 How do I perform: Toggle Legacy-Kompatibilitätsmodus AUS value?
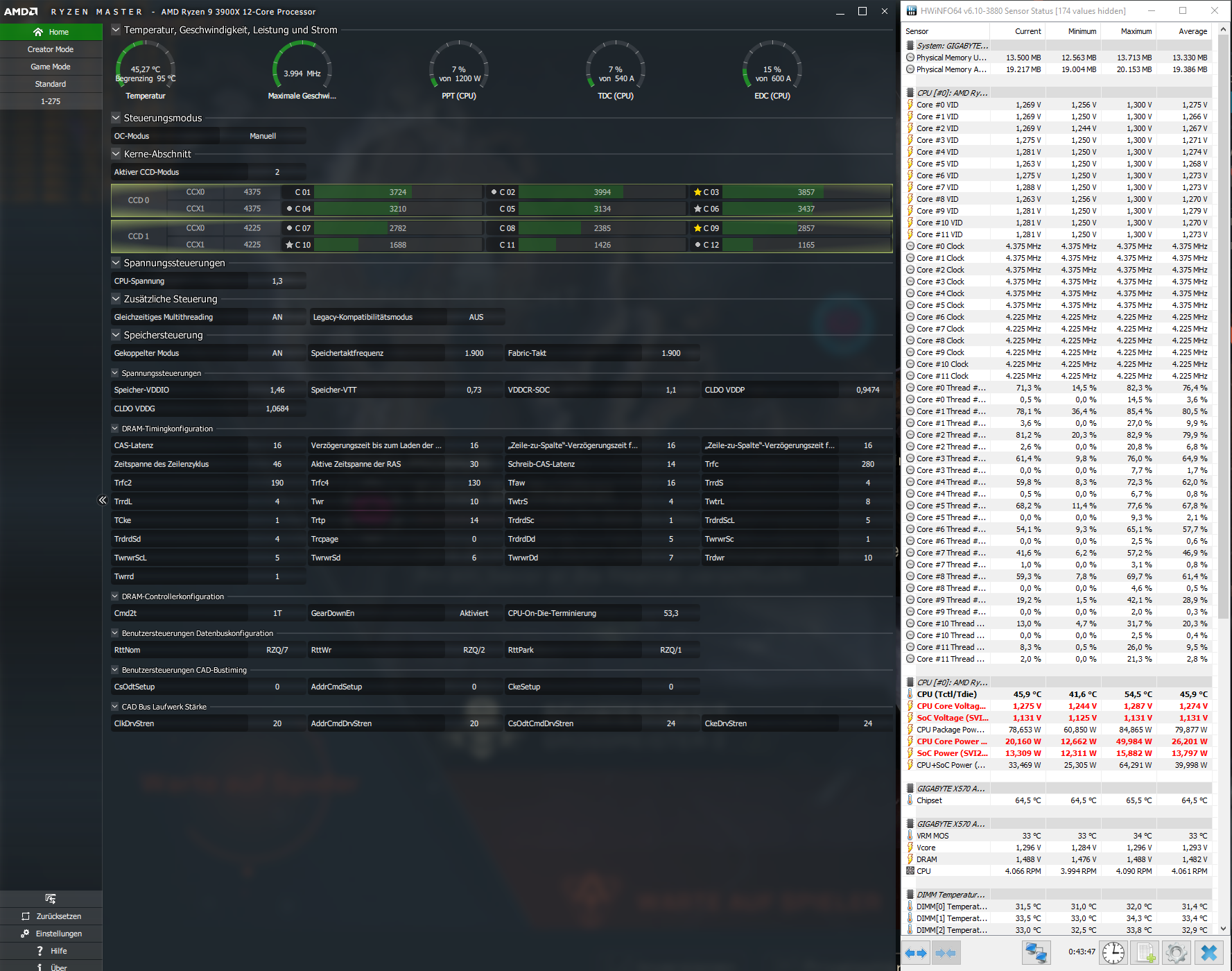pos(476,317)
